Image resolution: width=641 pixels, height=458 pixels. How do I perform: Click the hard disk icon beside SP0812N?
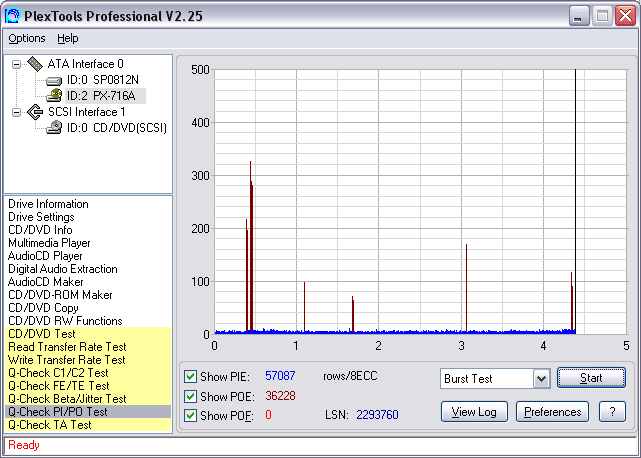tap(54, 81)
